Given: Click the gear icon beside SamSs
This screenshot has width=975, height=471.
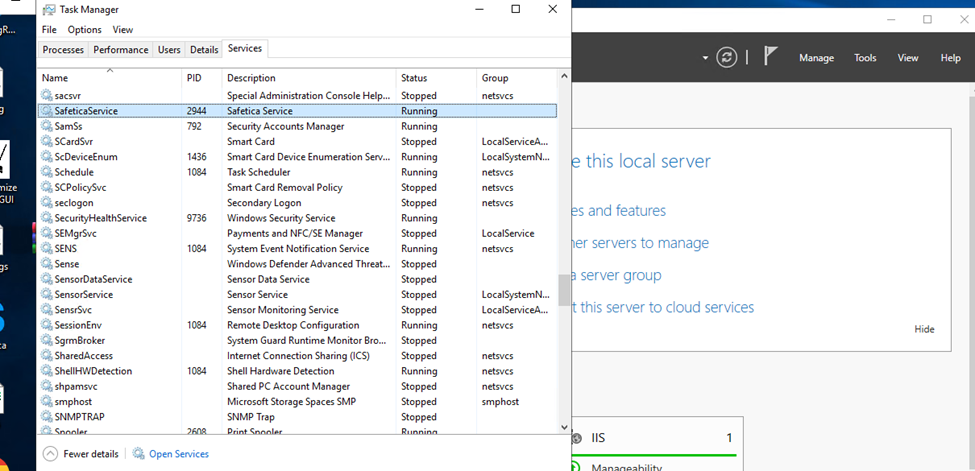Looking at the screenshot, I should pos(47,126).
